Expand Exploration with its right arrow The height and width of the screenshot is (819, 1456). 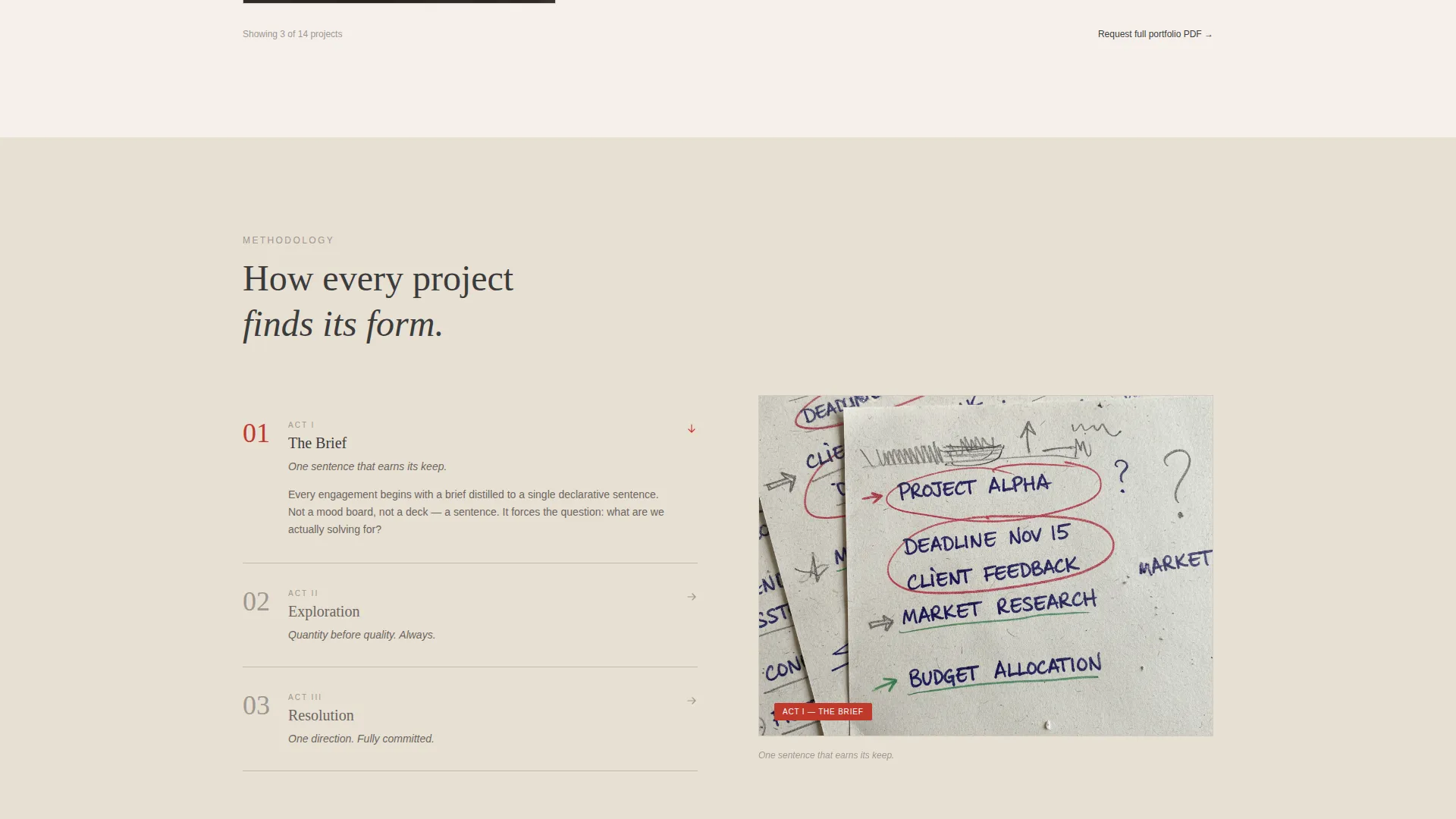click(692, 598)
